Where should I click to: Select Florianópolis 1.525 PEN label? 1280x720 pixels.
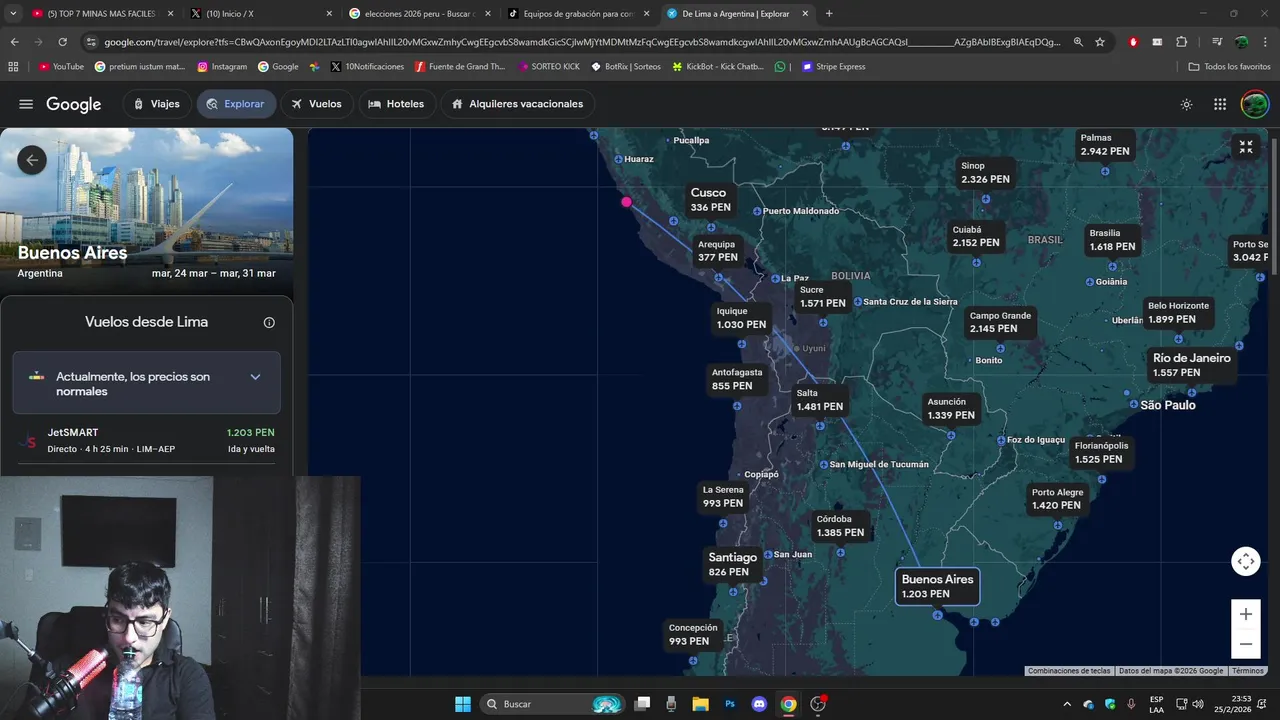[1101, 452]
